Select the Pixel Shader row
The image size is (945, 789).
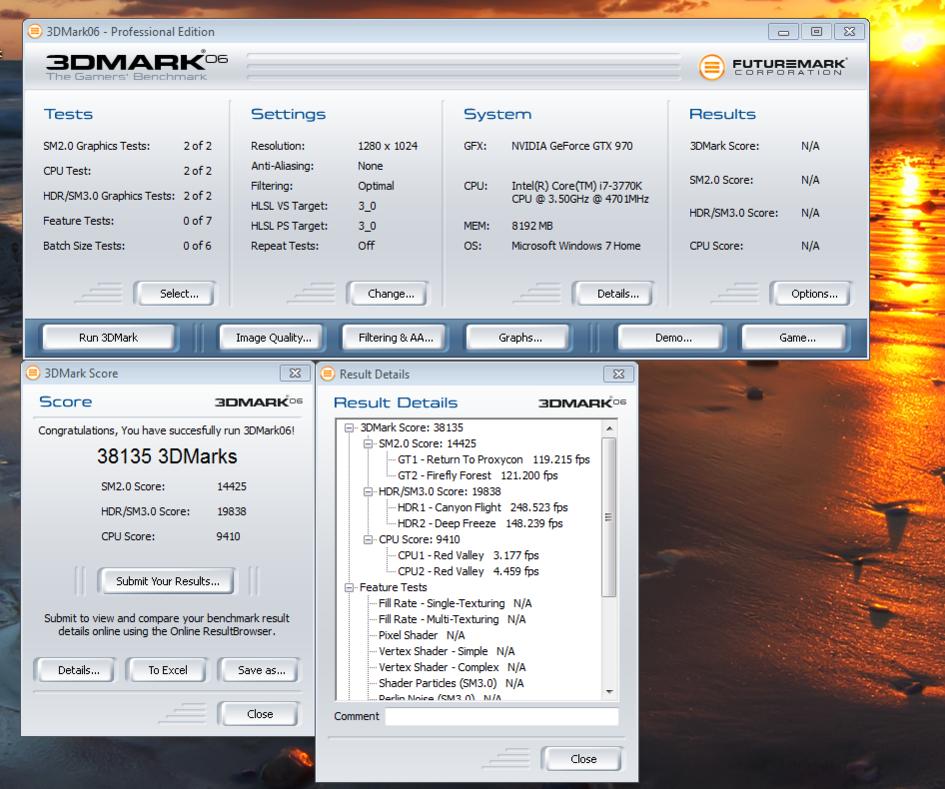coord(421,635)
